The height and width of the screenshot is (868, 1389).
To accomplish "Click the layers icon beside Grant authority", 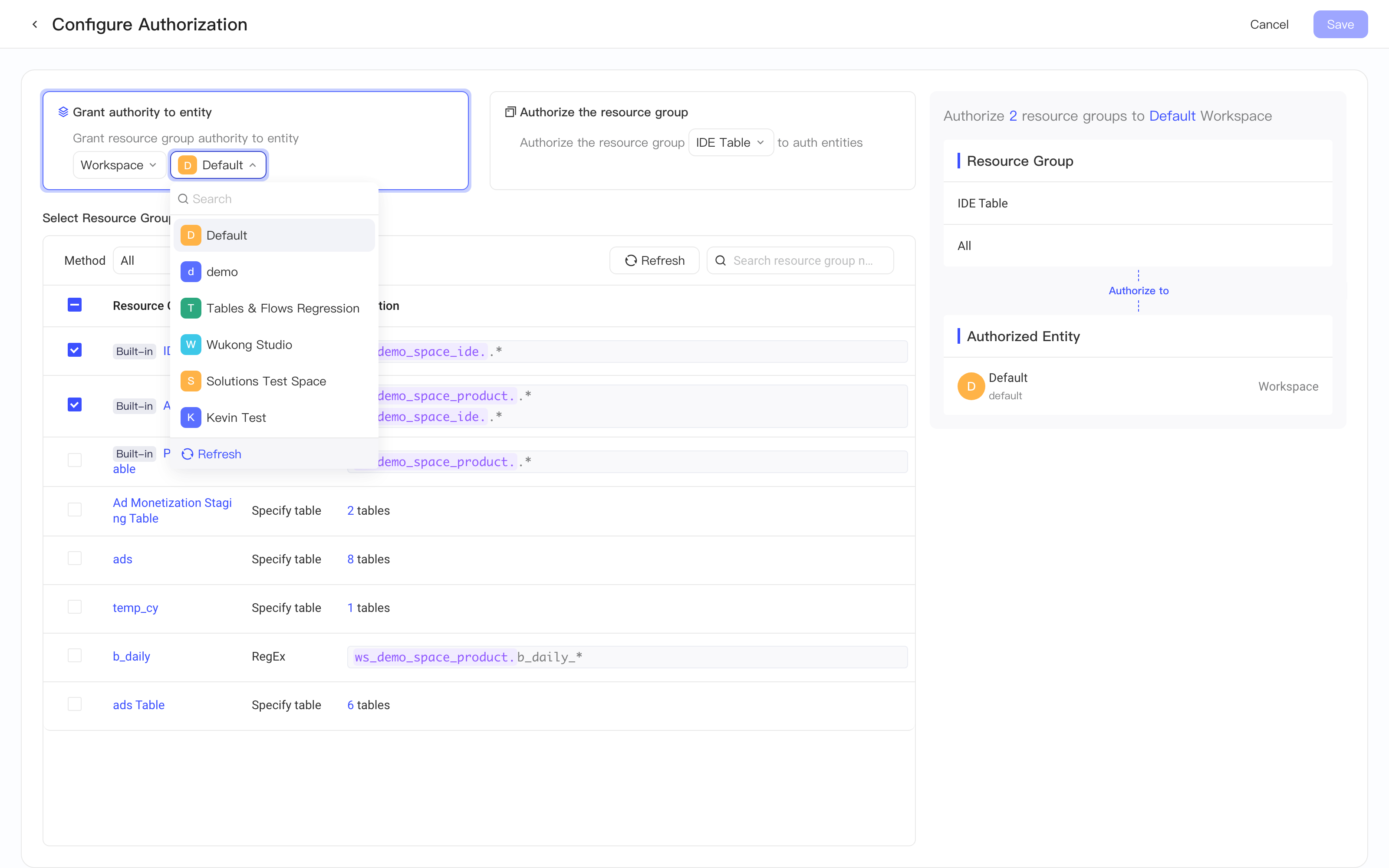I will coord(63,112).
